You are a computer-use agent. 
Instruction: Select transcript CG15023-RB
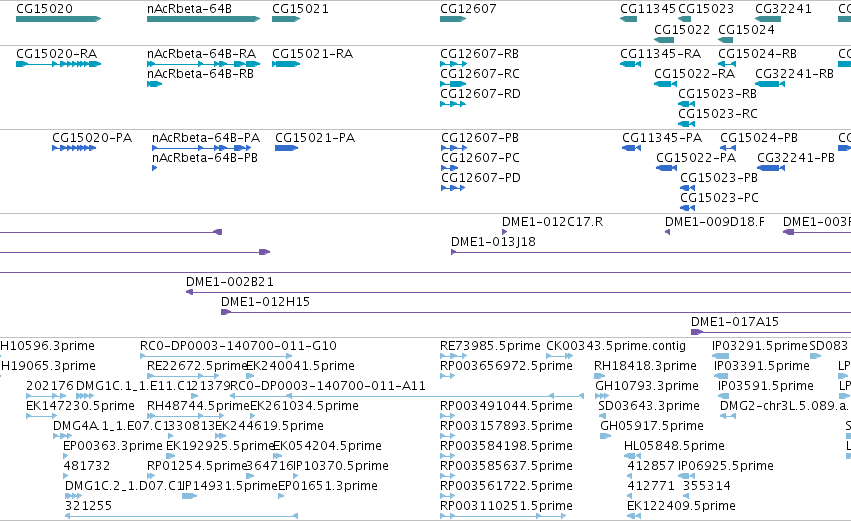[717, 93]
